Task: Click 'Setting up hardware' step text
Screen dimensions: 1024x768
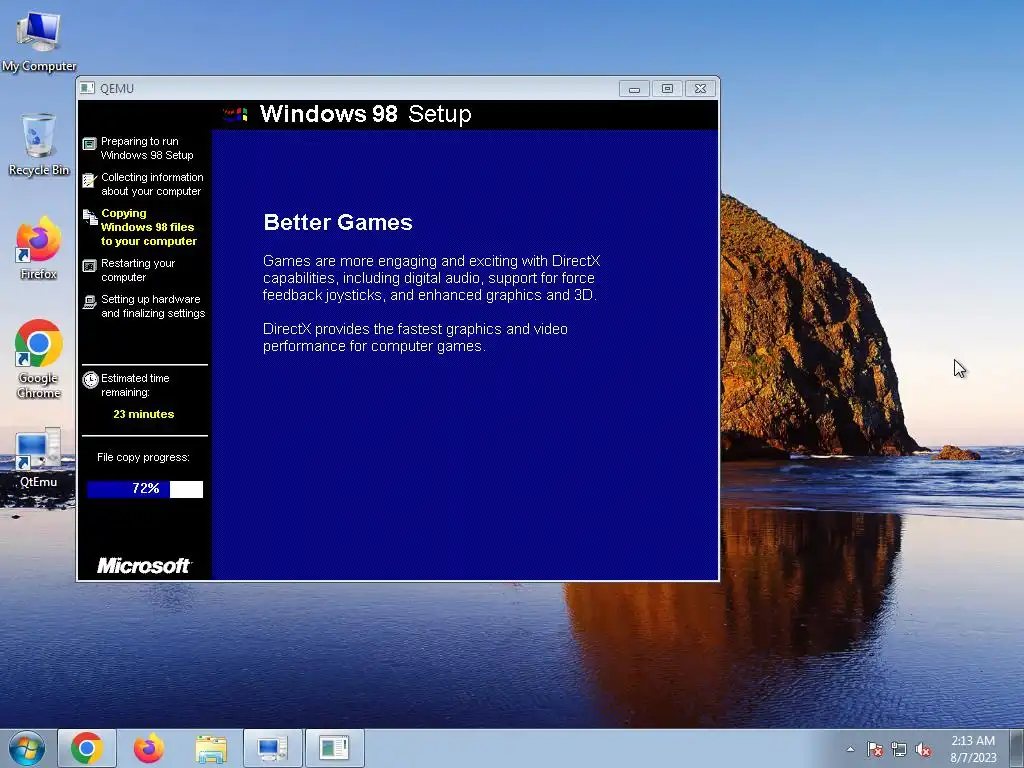Action: click(x=153, y=306)
